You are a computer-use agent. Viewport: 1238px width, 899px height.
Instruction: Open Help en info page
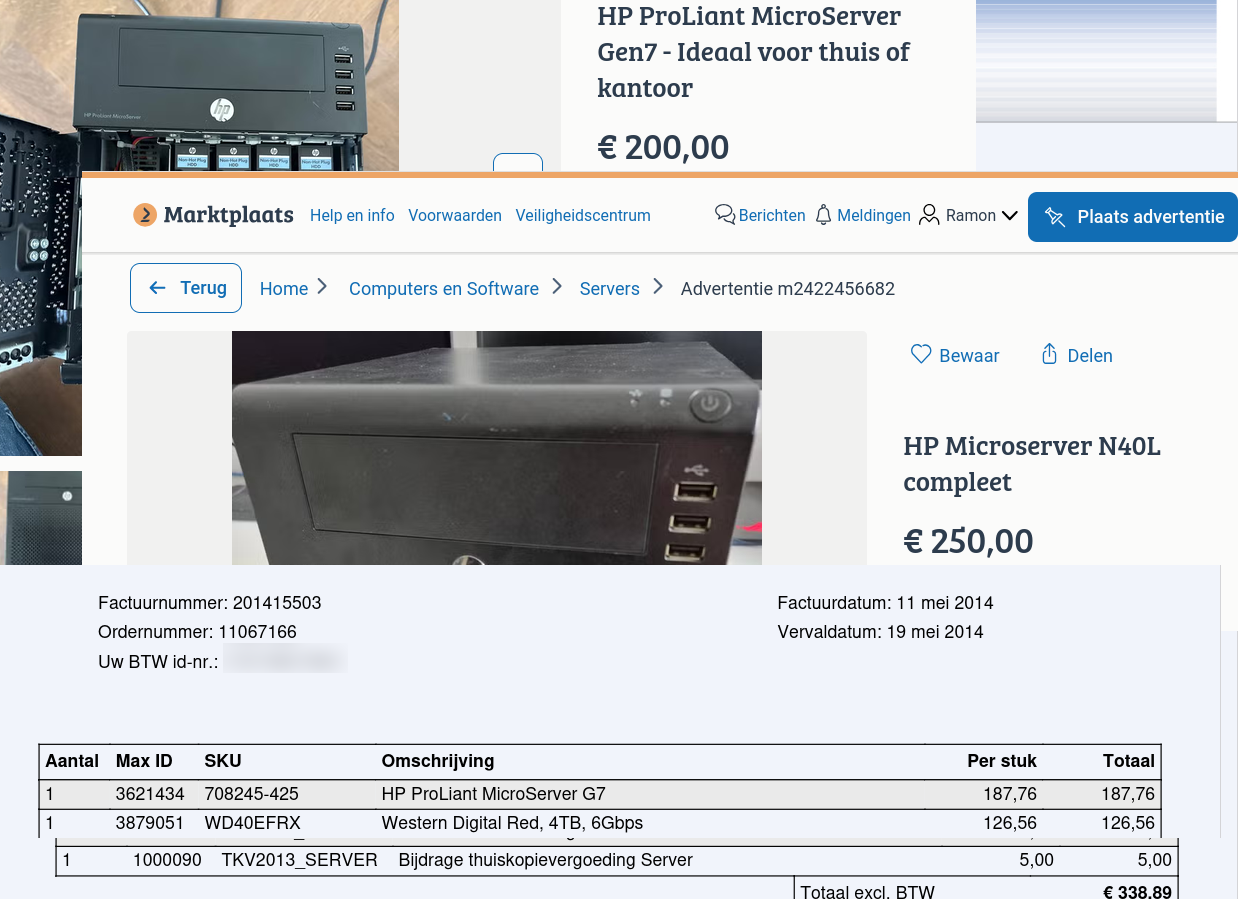click(352, 215)
